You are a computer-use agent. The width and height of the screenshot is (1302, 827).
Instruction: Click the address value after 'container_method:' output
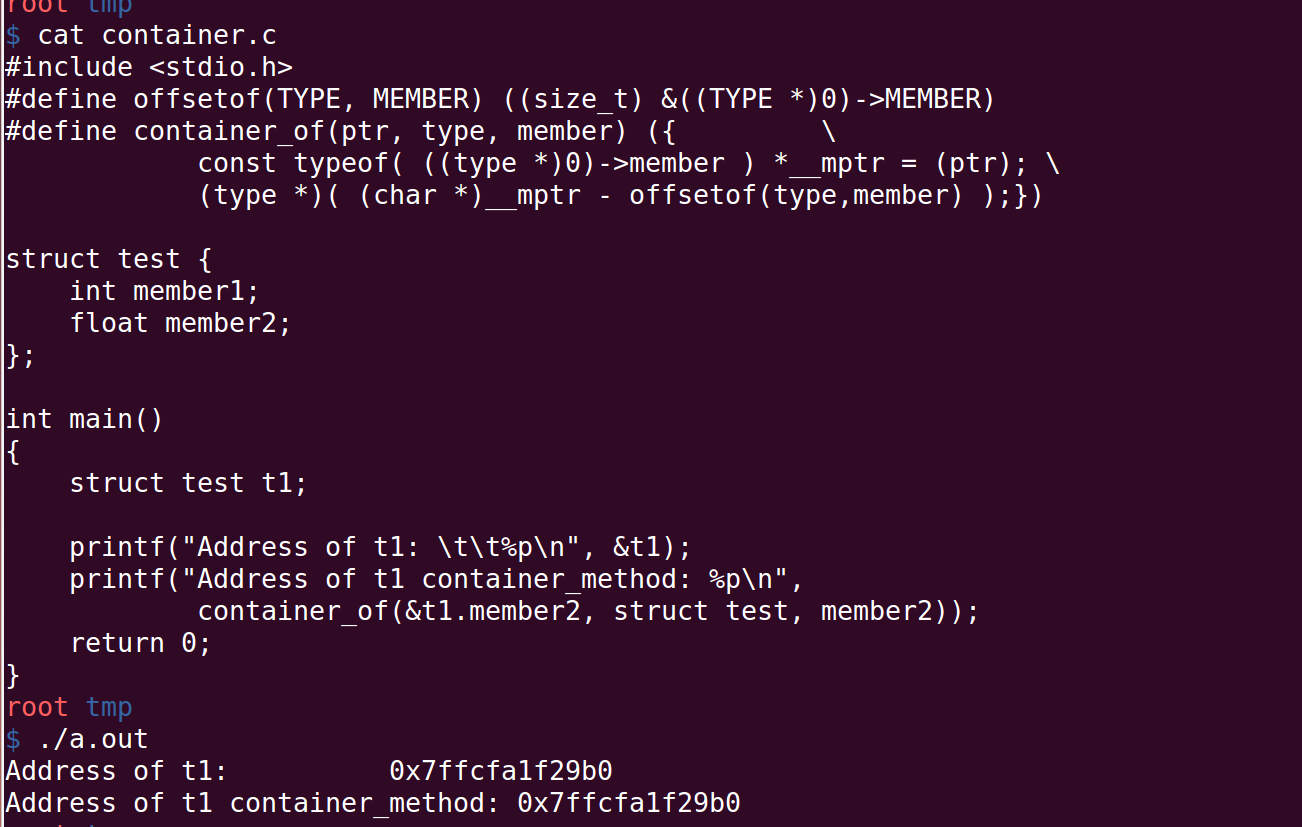click(628, 803)
